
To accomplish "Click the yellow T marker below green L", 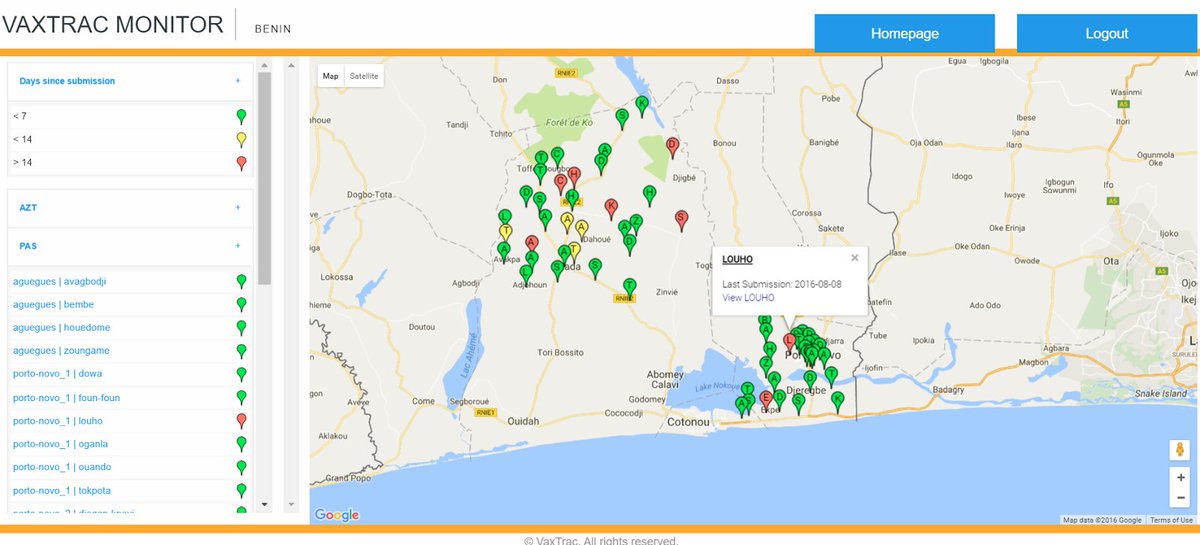I will pos(506,234).
